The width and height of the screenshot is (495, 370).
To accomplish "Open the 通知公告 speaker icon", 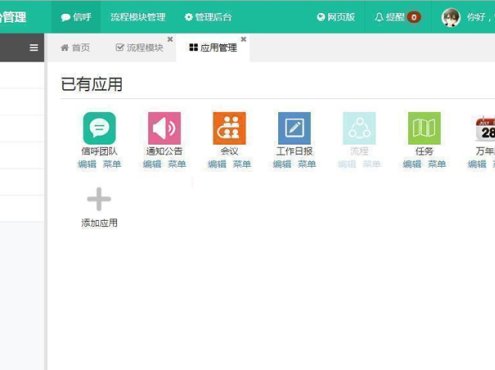I will [x=164, y=128].
